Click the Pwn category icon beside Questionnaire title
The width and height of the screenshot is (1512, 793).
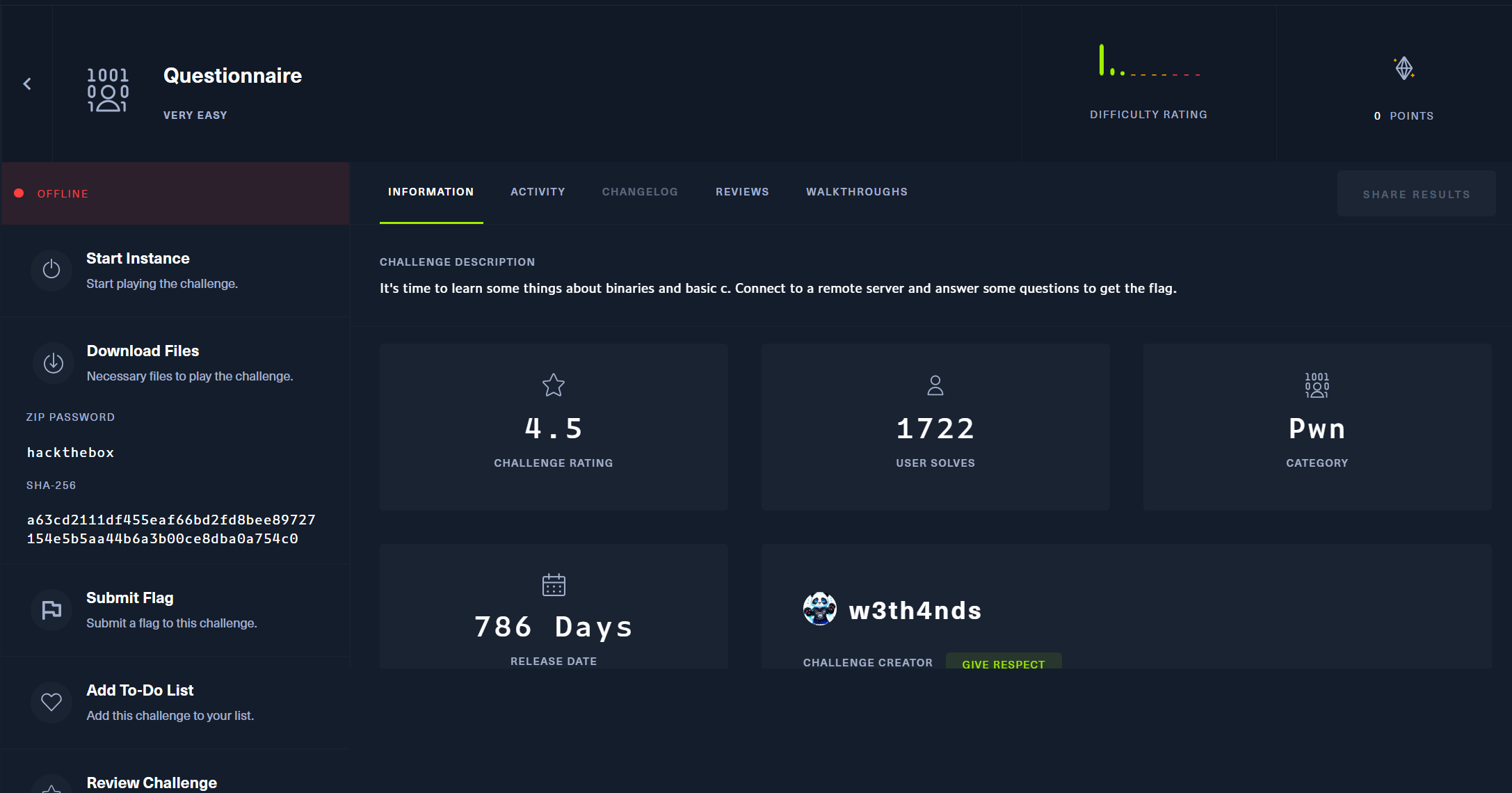click(108, 90)
